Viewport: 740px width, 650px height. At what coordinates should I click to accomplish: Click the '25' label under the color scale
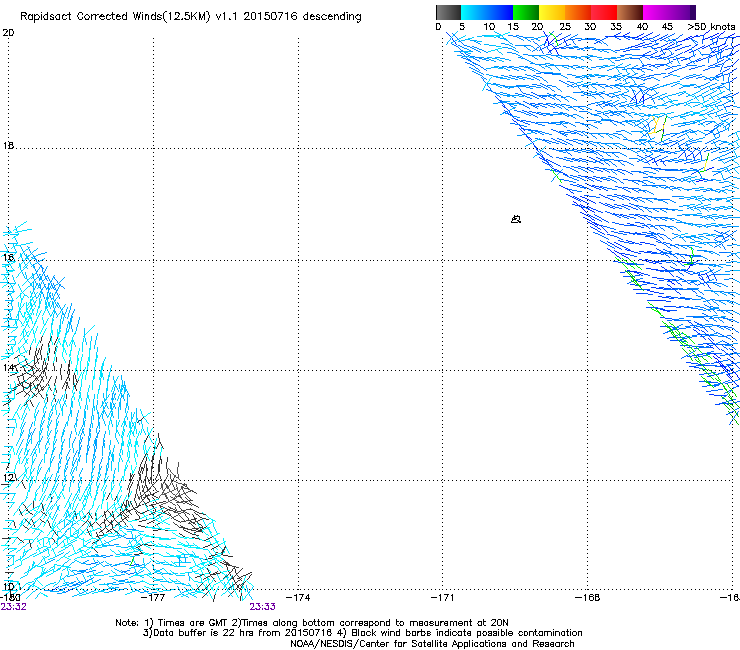click(x=565, y=27)
